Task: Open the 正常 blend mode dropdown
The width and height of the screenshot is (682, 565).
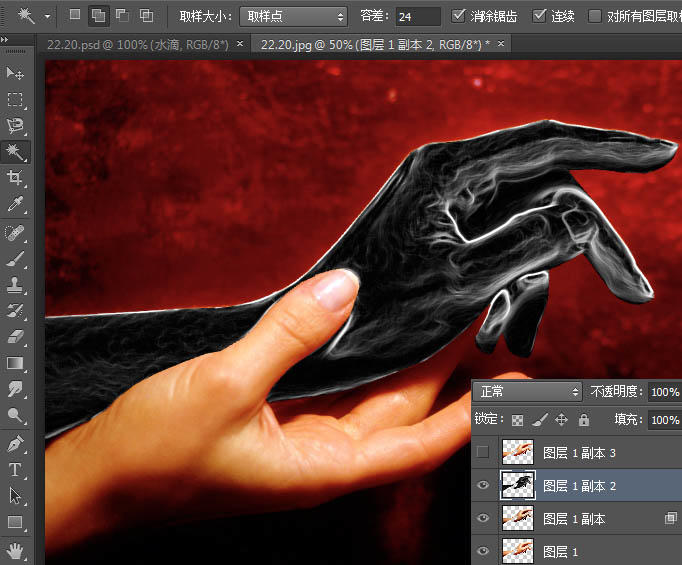Action: point(528,392)
